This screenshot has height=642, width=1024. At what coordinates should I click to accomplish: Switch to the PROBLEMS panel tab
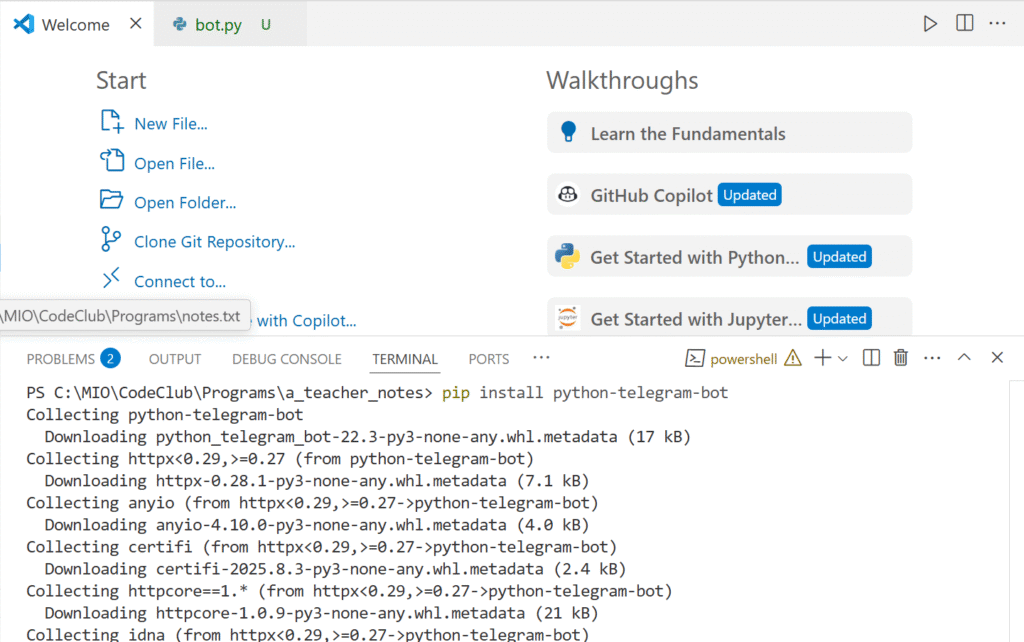pyautogui.click(x=60, y=359)
